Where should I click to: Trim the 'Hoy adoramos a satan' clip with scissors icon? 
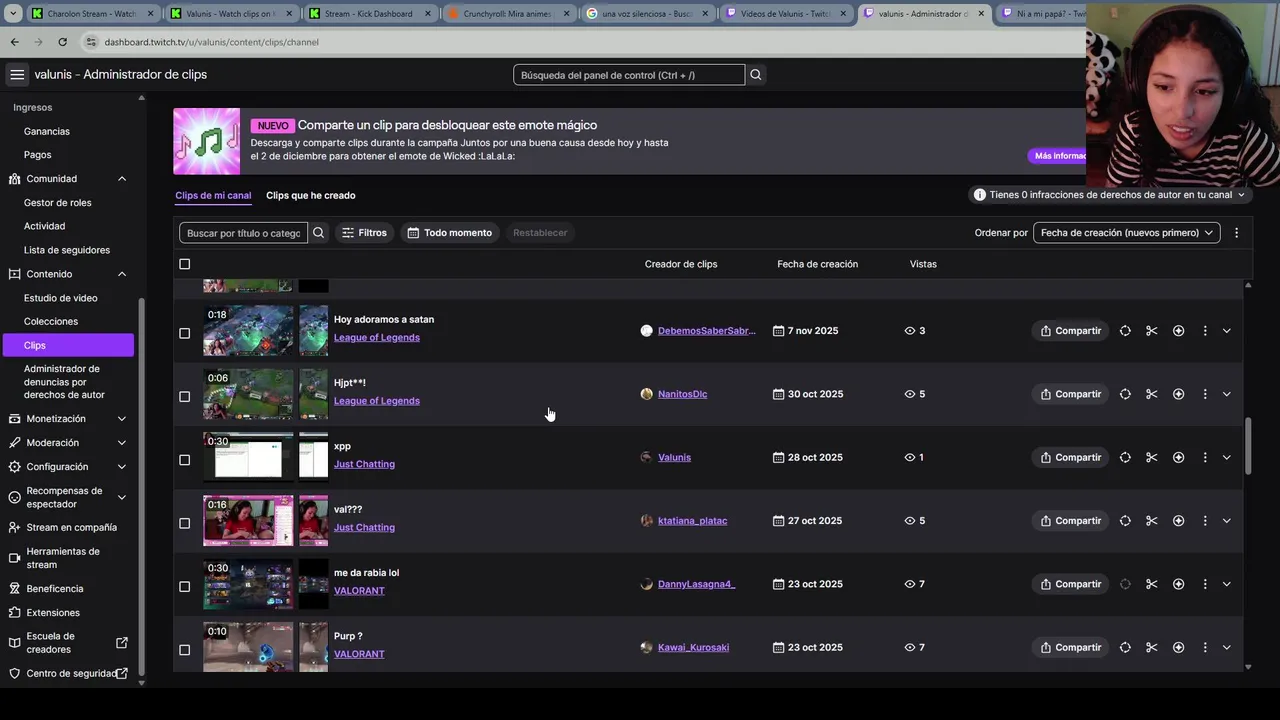[x=1152, y=331]
